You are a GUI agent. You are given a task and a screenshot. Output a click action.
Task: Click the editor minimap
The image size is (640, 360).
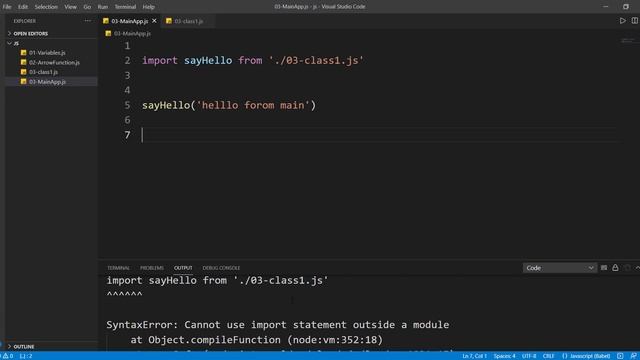[x=628, y=40]
